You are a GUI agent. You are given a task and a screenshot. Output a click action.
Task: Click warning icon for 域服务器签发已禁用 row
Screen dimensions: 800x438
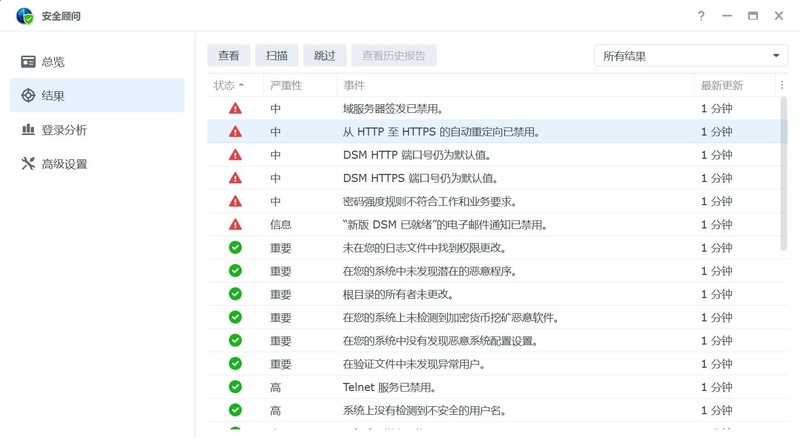(235, 108)
